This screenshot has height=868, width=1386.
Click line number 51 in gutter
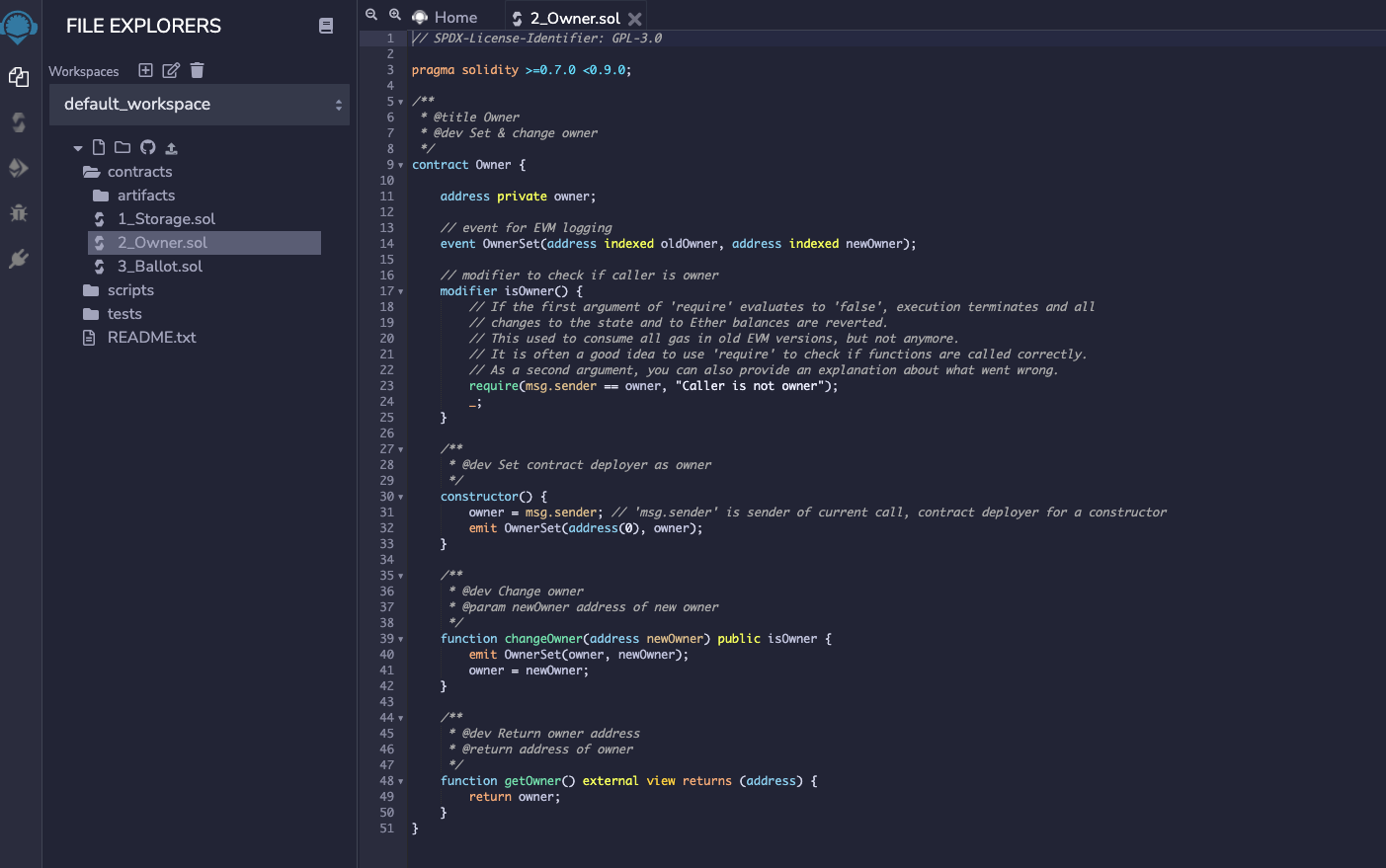tap(387, 829)
